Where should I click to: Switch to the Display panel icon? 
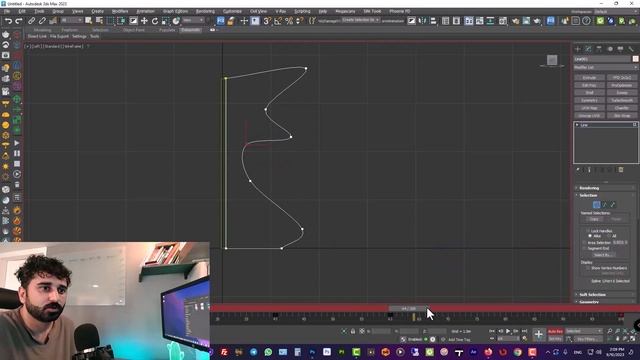pos(620,49)
